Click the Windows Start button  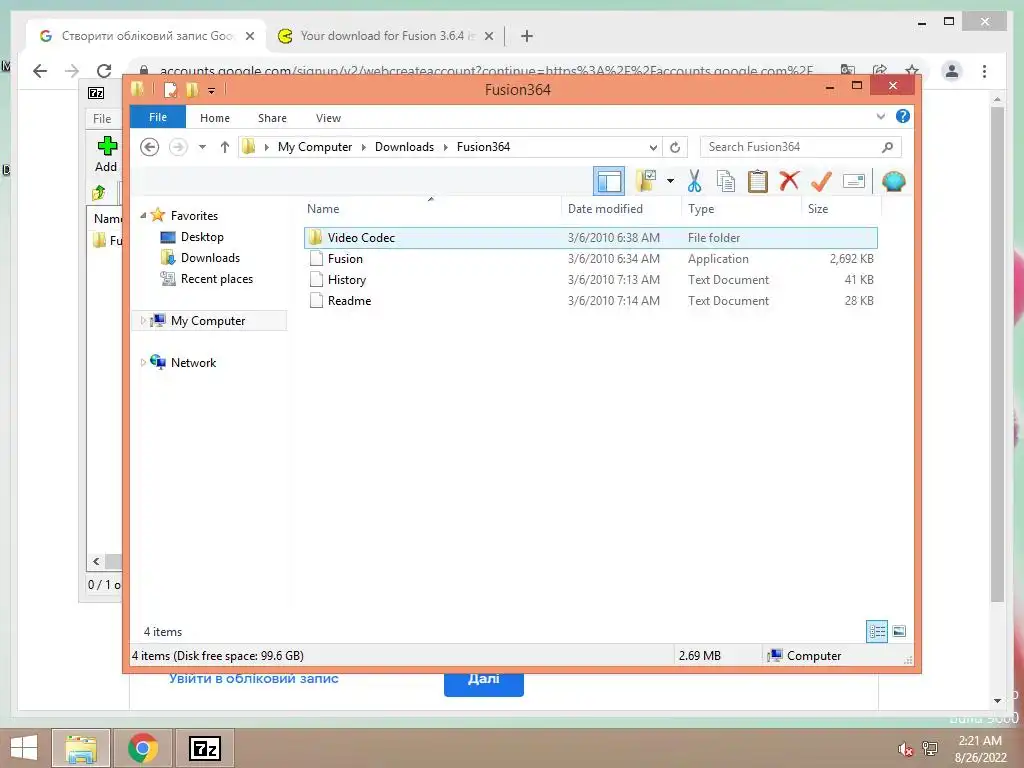(24, 748)
